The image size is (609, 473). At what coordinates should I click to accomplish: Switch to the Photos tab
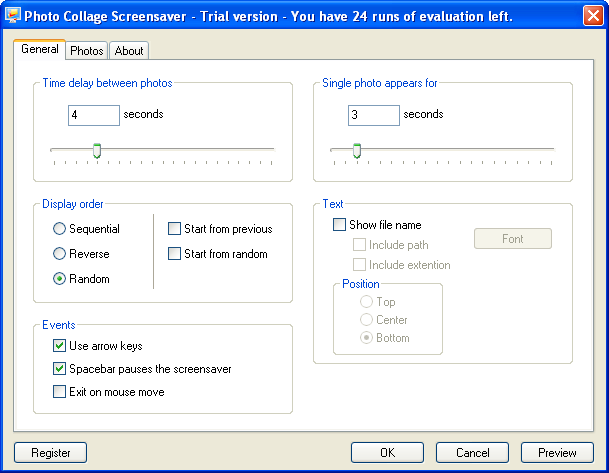point(87,51)
